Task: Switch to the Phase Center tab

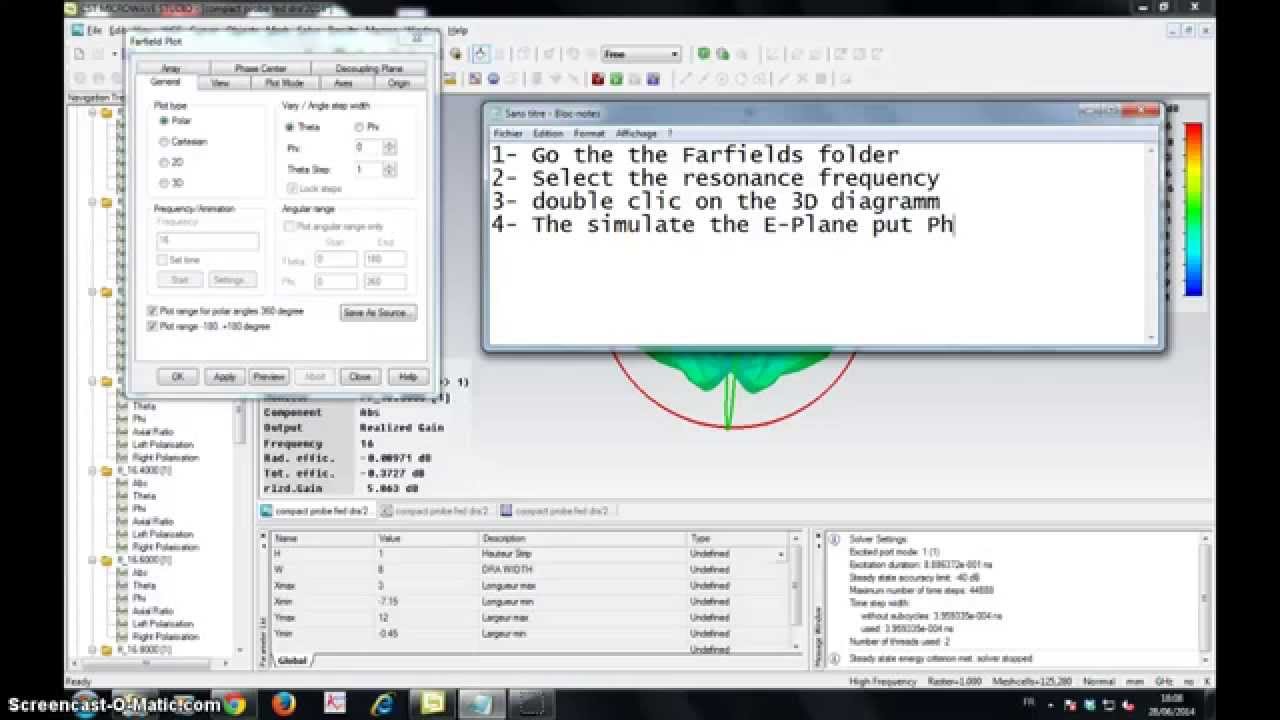Action: coord(261,68)
